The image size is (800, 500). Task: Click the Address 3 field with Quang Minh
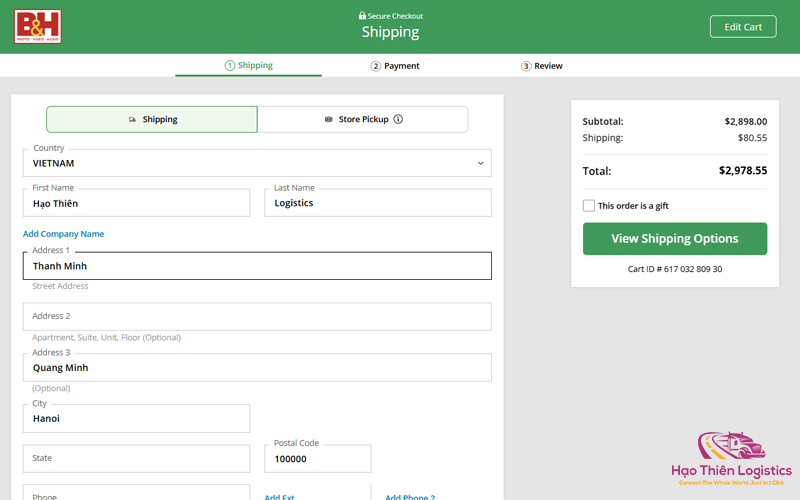click(x=257, y=367)
